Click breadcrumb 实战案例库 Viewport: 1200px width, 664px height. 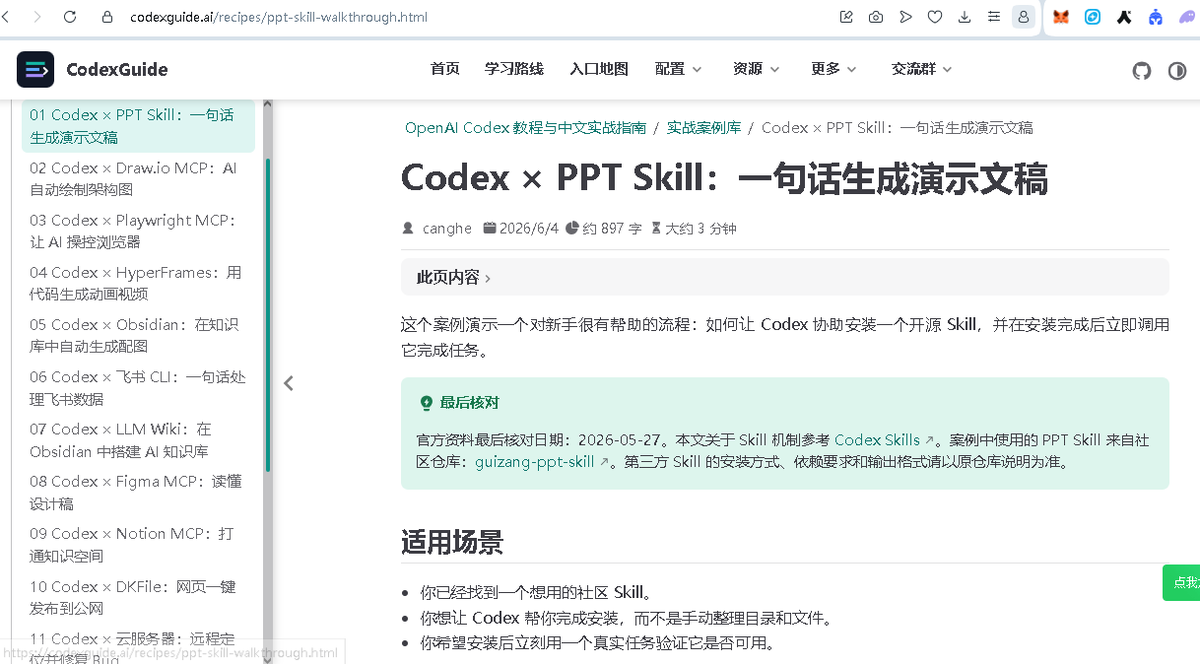point(704,128)
